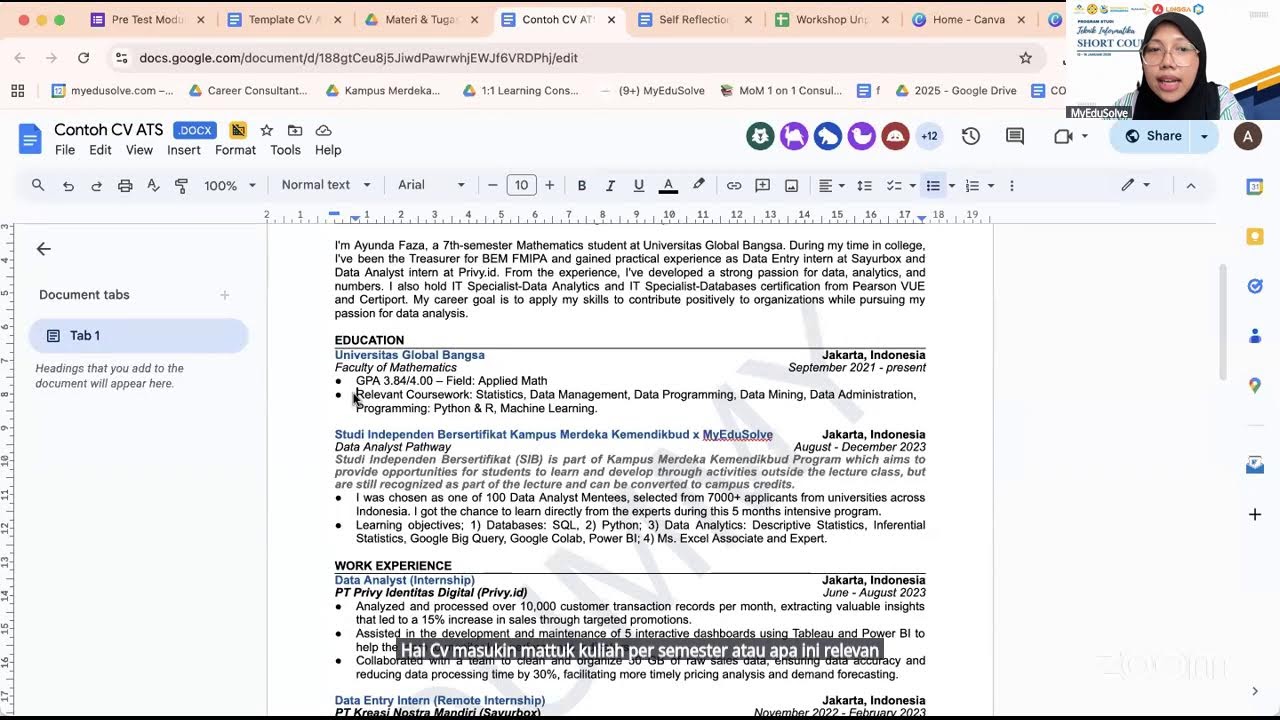Open Maps in the side panel
1280x720 pixels.
click(x=1255, y=385)
